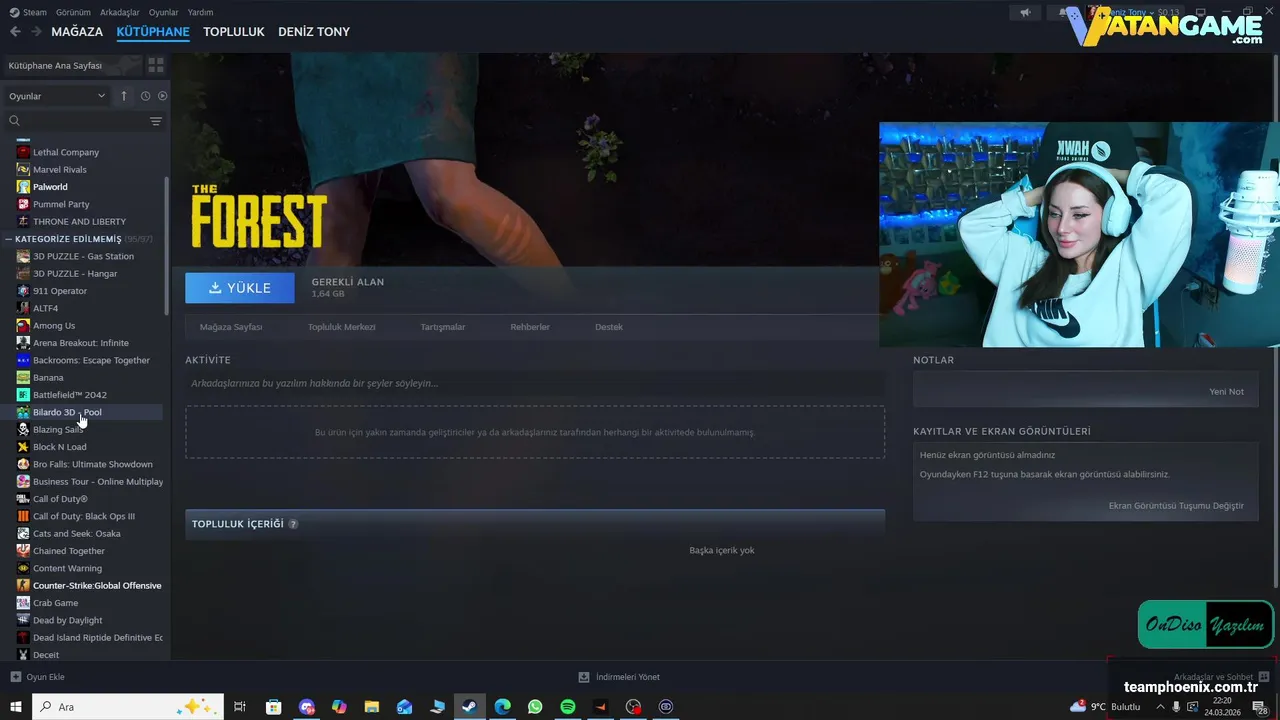Click the TOPLULUK İÇERİĞİ help question mark

tap(293, 524)
